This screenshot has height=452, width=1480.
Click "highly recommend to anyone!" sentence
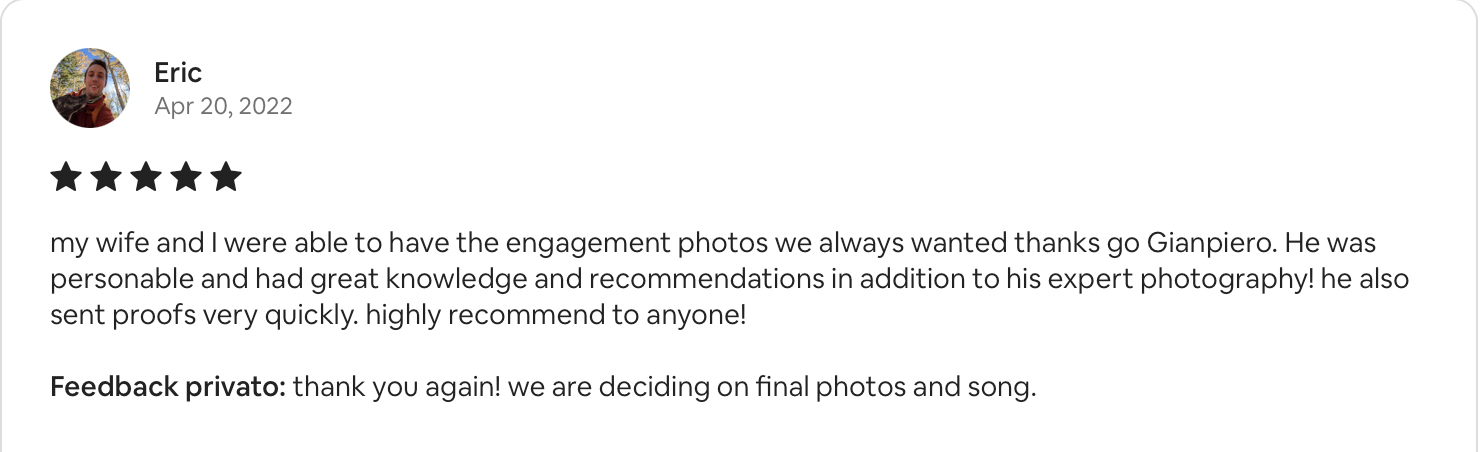point(556,317)
